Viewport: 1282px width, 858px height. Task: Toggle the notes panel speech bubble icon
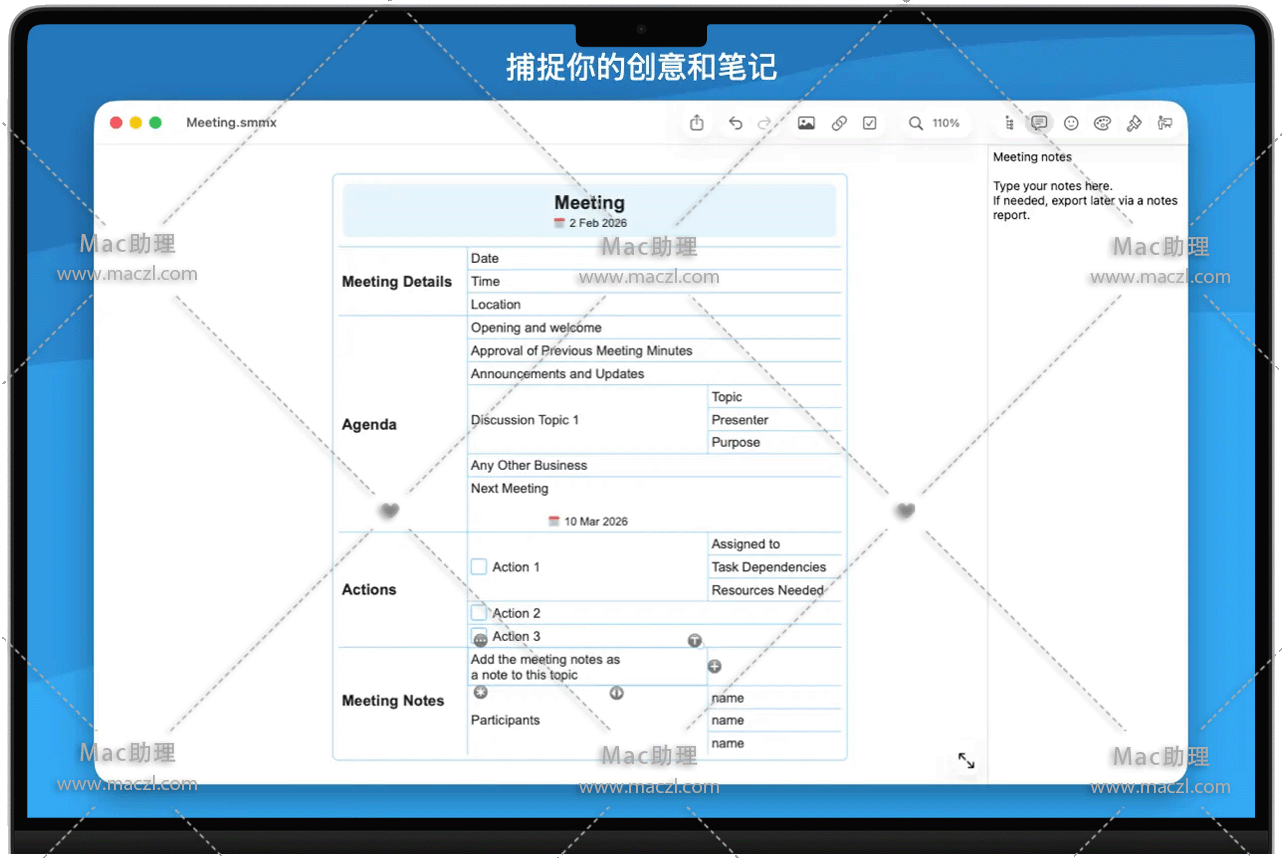pos(1039,123)
